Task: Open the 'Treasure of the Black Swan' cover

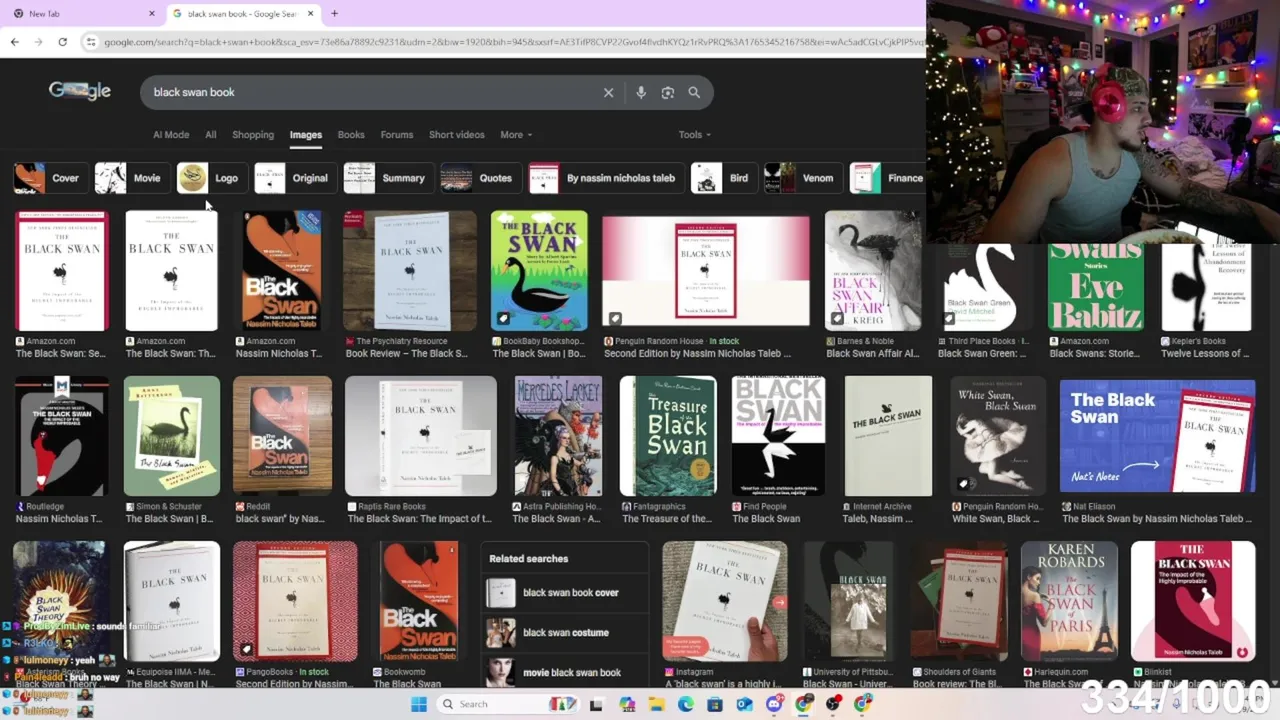Action: [668, 436]
